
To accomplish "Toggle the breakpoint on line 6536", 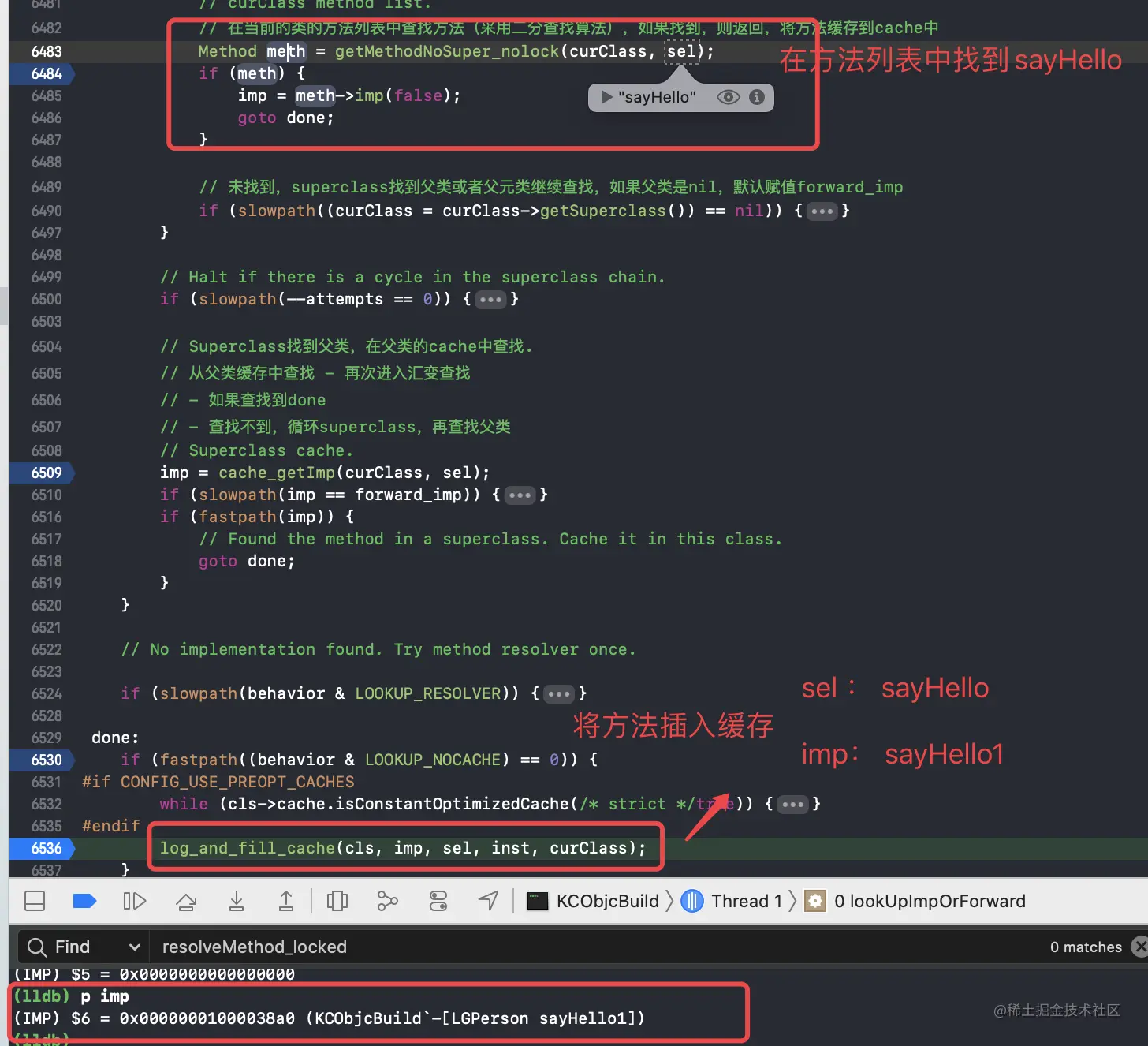I will [x=43, y=848].
